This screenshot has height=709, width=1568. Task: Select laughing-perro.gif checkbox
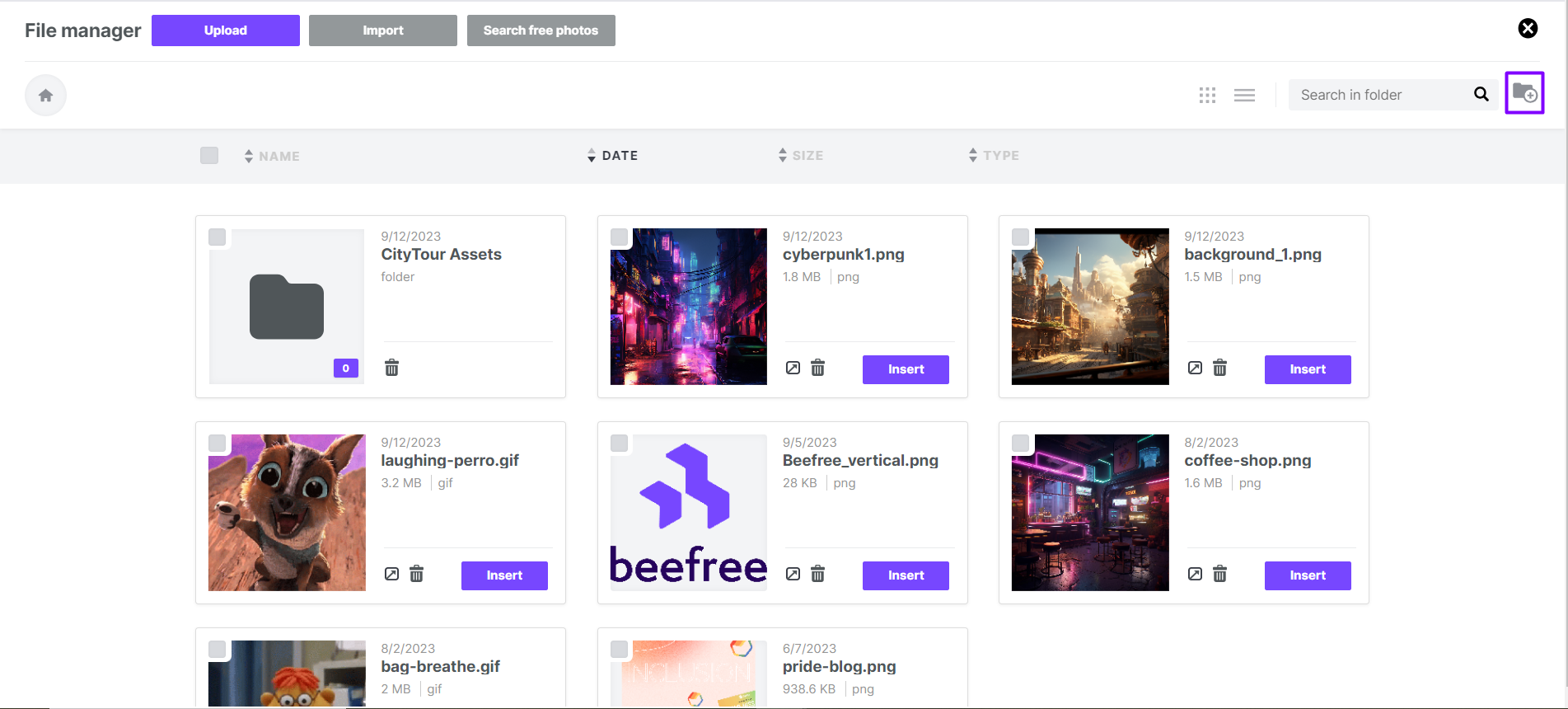(x=218, y=444)
